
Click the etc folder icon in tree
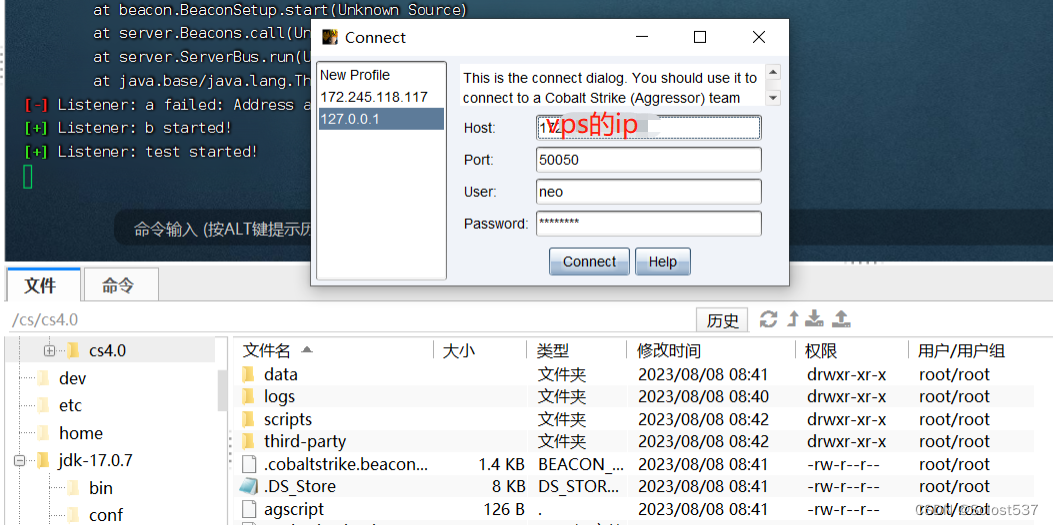[x=44, y=405]
